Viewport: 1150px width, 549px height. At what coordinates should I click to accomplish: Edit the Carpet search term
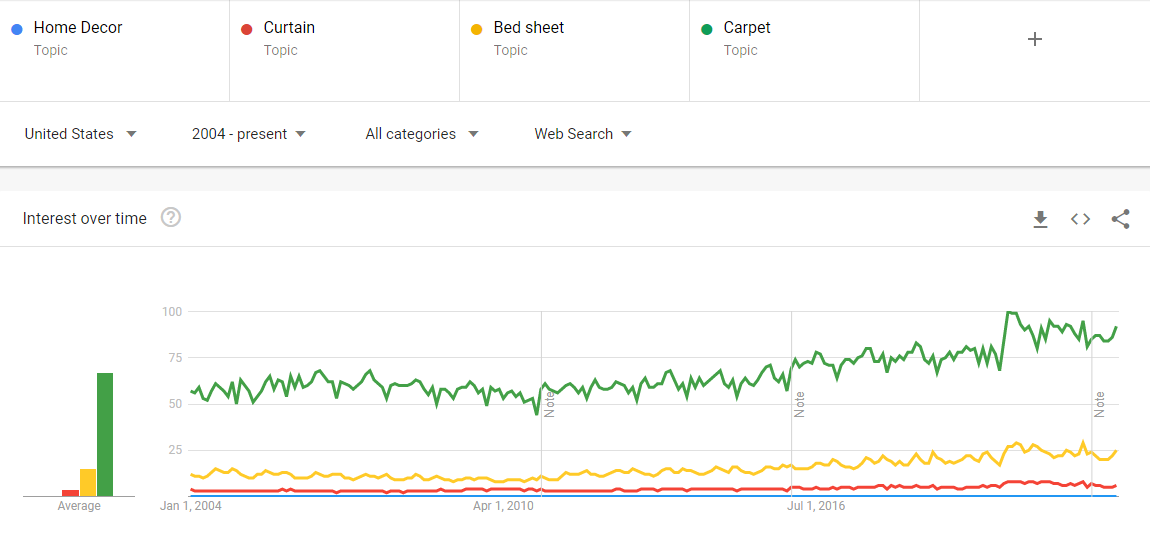747,28
